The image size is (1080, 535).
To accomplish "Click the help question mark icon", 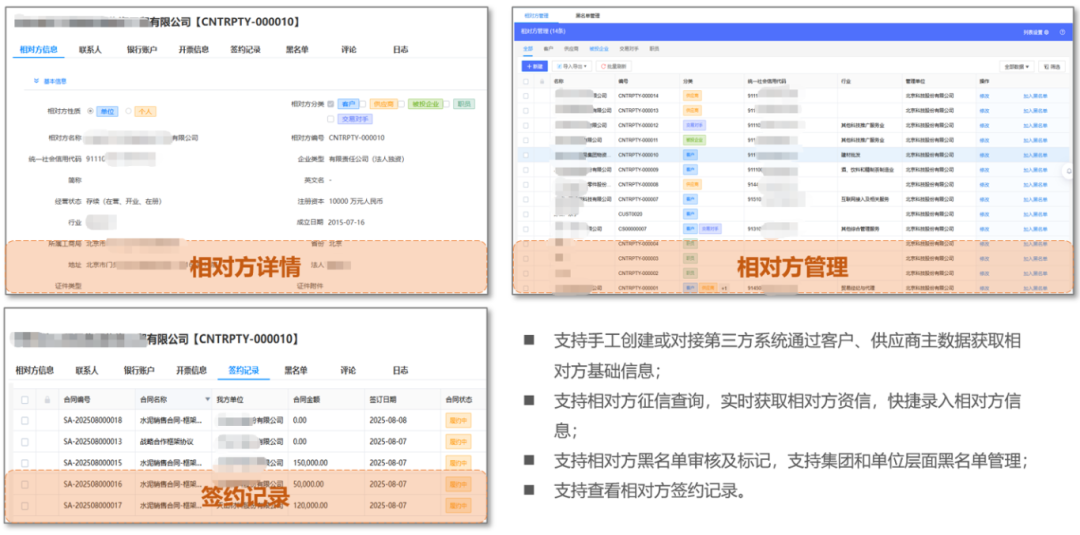I will [1062, 32].
